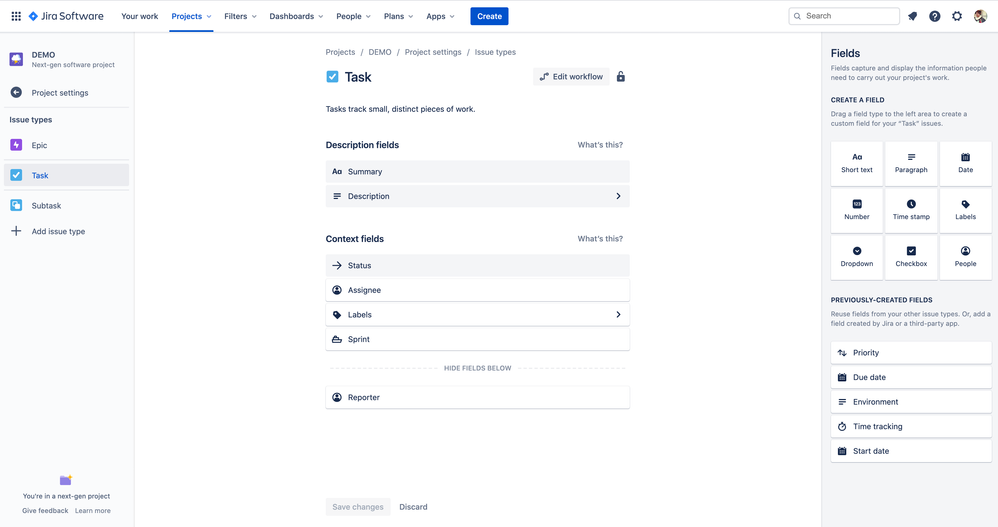Select the People field type
The width and height of the screenshot is (998, 527).
tap(966, 258)
